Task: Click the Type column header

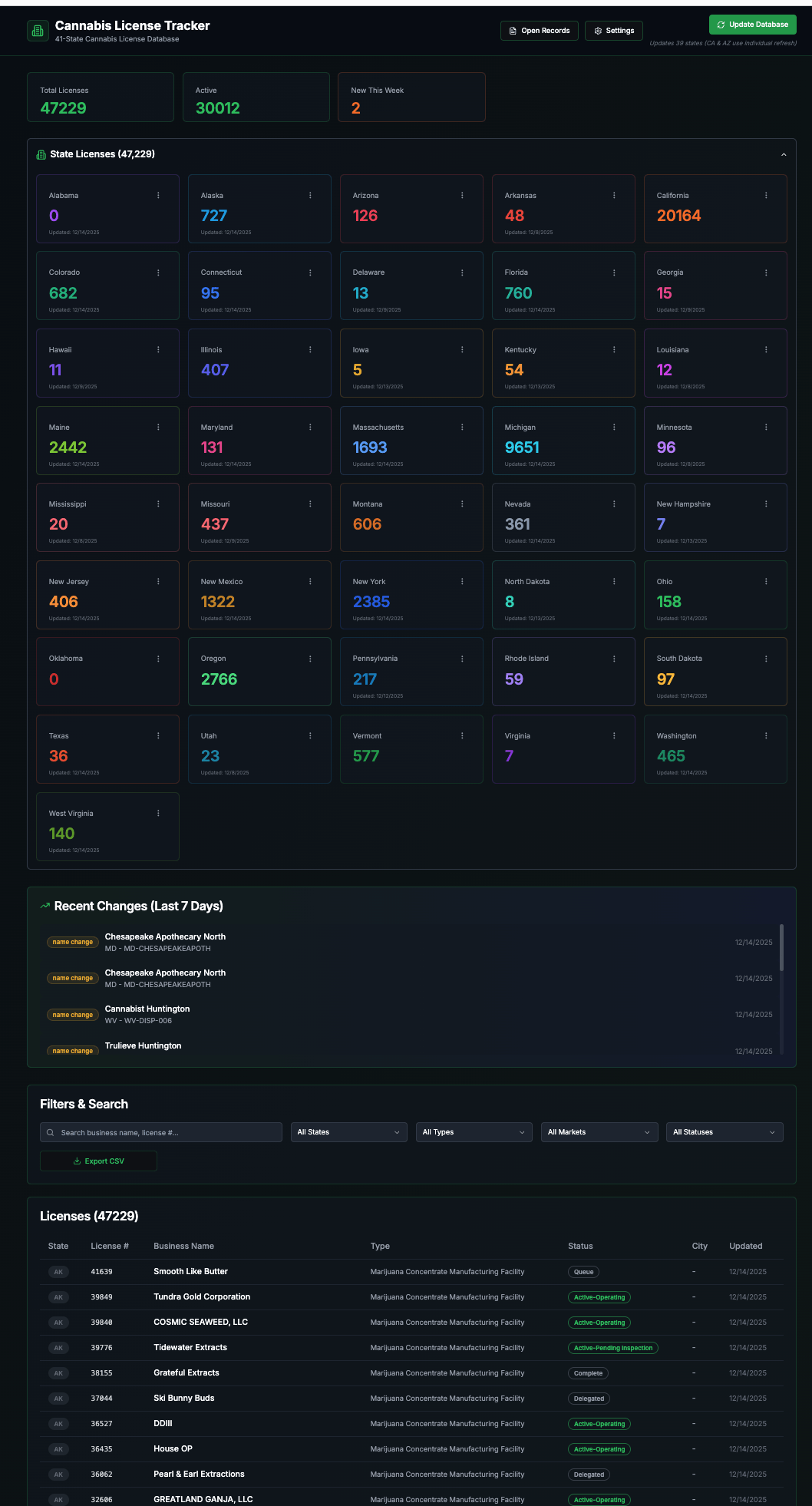Action: tap(380, 1246)
